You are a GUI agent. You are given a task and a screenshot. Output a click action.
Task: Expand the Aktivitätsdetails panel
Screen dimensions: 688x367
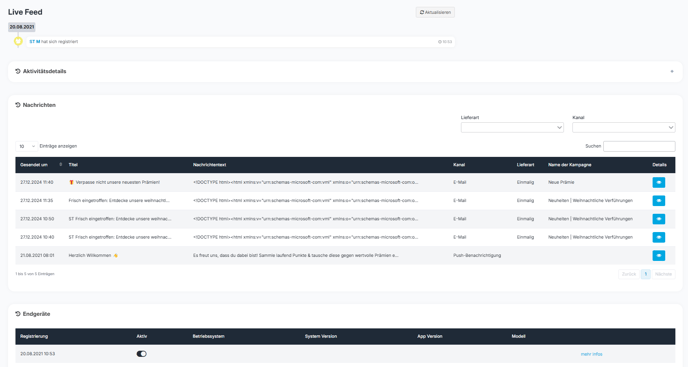pos(672,71)
